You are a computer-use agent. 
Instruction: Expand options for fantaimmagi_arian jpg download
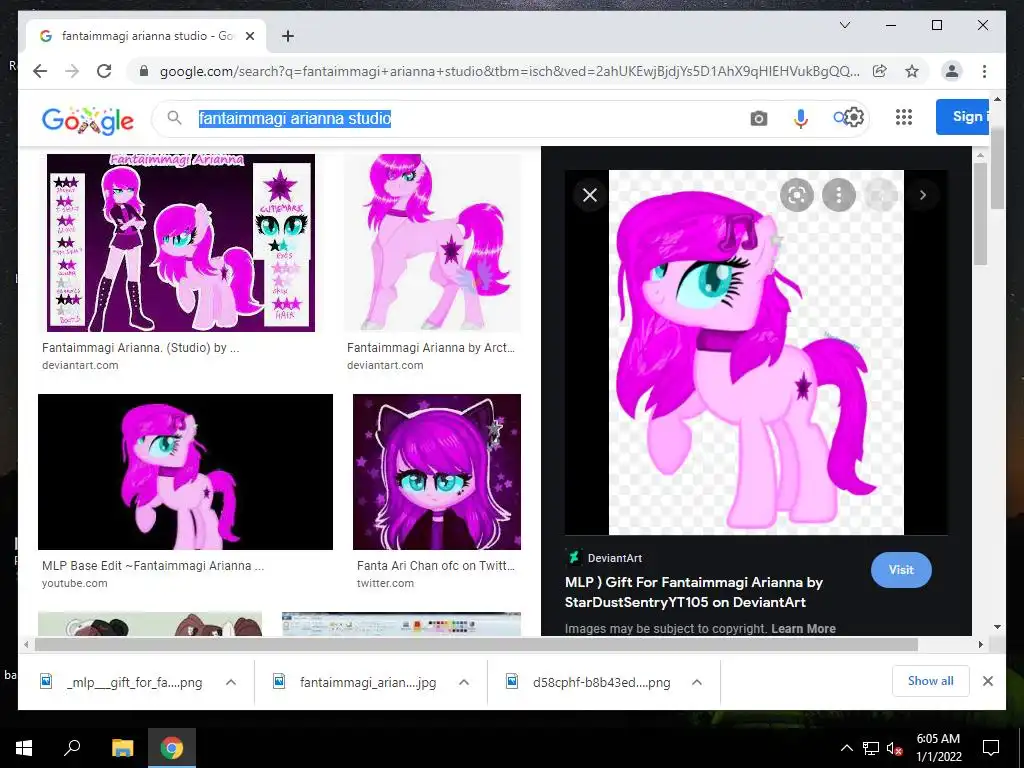coord(464,682)
